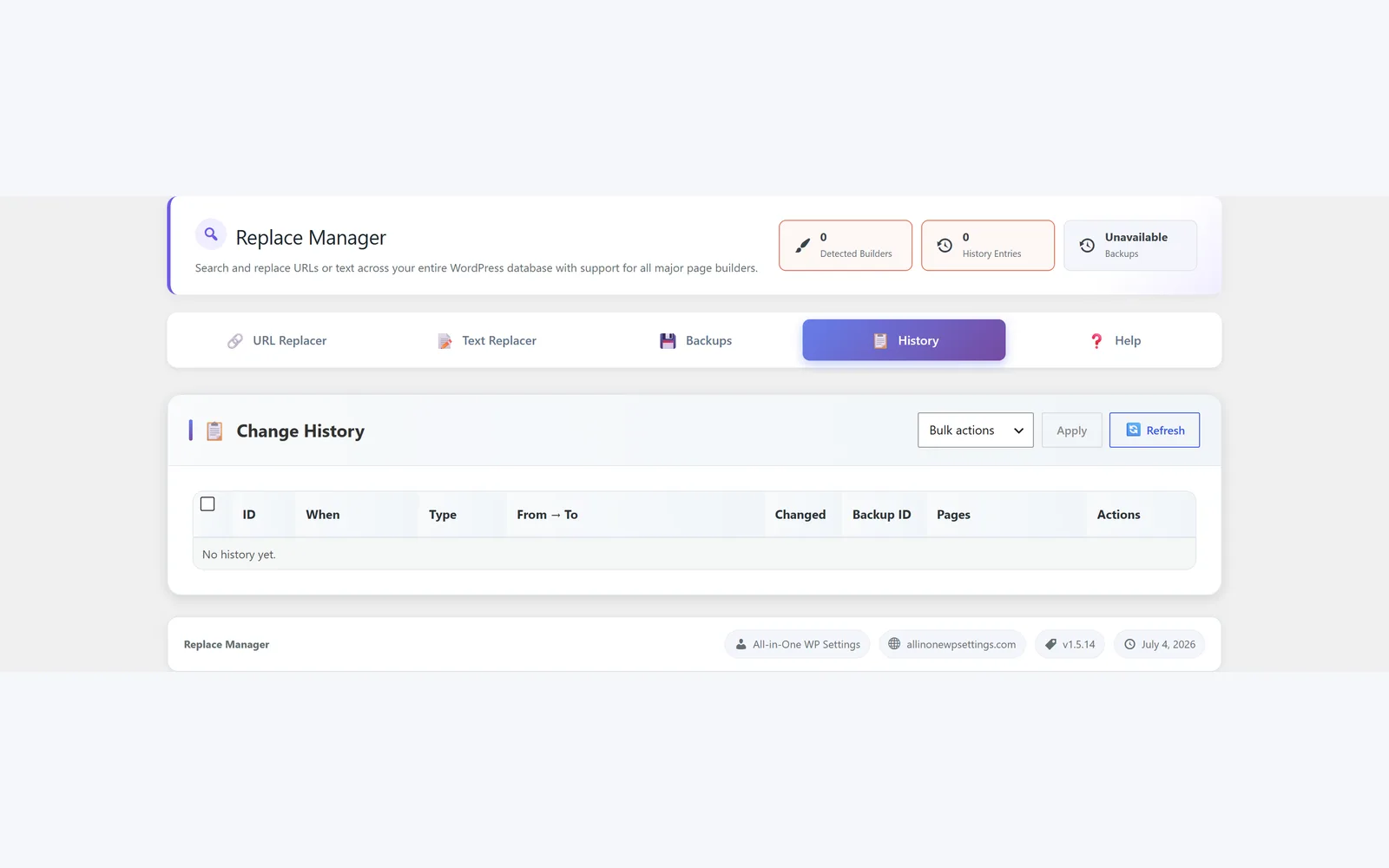The width and height of the screenshot is (1389, 868).
Task: Click the July 4, 2026 date badge
Action: (1159, 644)
